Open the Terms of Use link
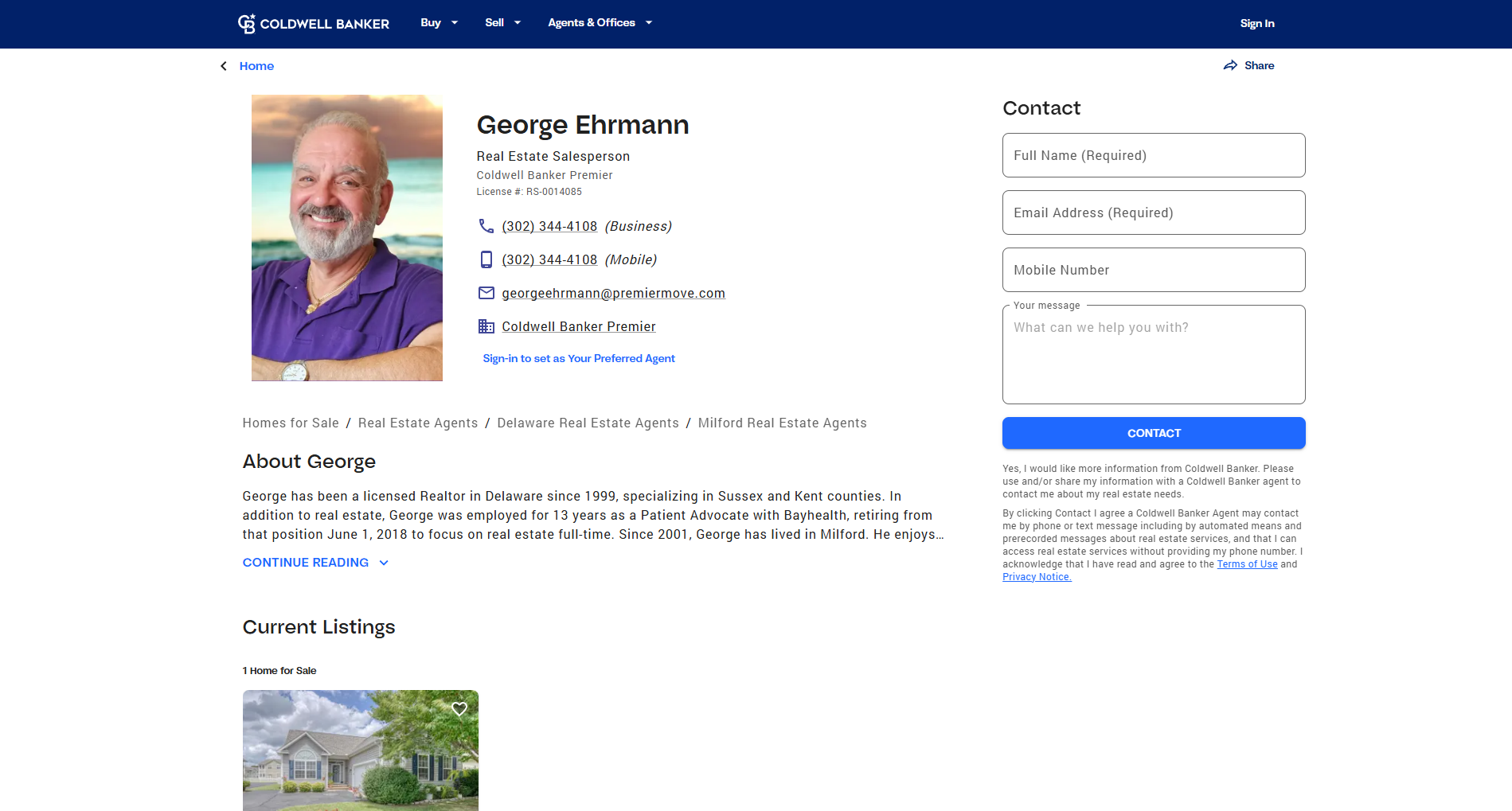The image size is (1512, 811). (x=1247, y=564)
